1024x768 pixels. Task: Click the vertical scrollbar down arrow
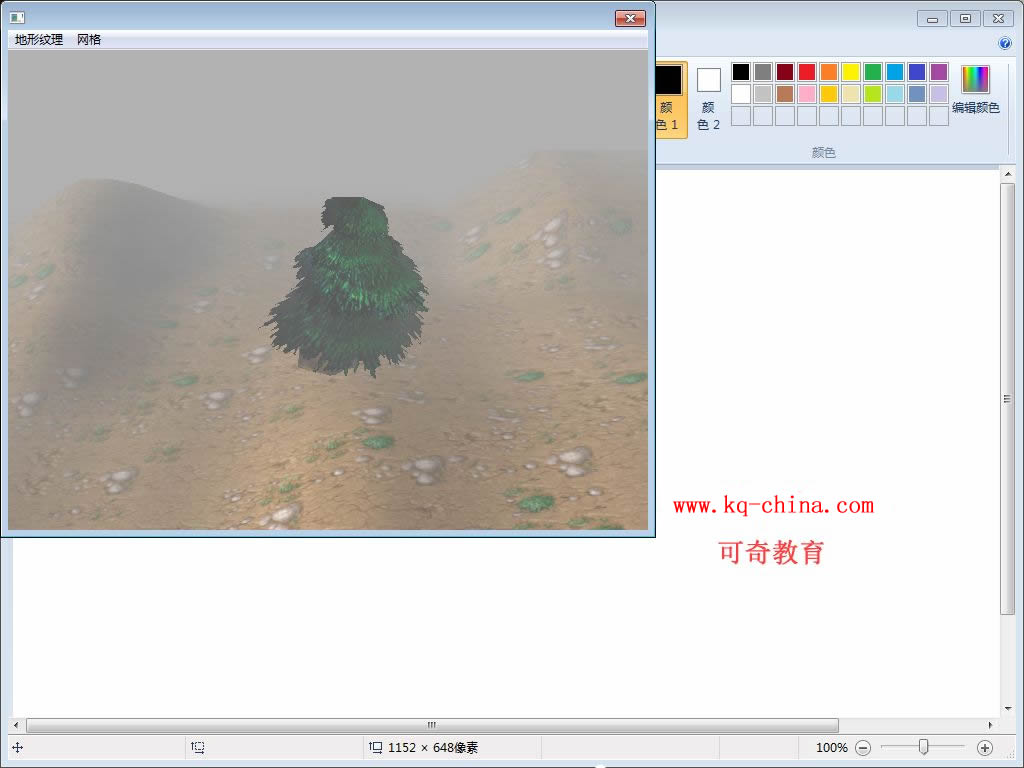[1008, 707]
